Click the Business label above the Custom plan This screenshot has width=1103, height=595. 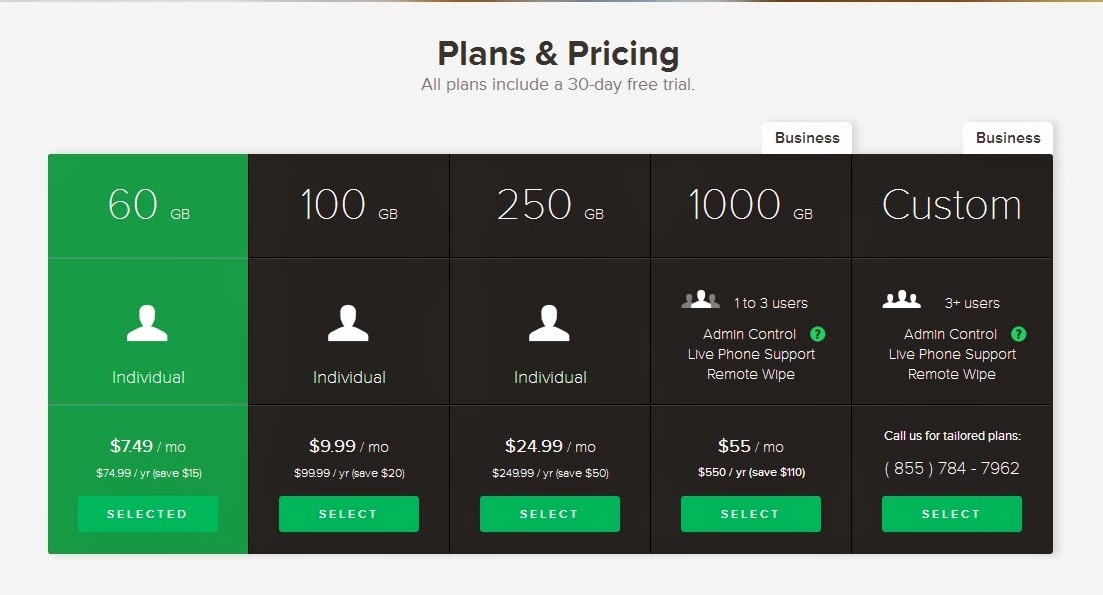click(x=1007, y=137)
